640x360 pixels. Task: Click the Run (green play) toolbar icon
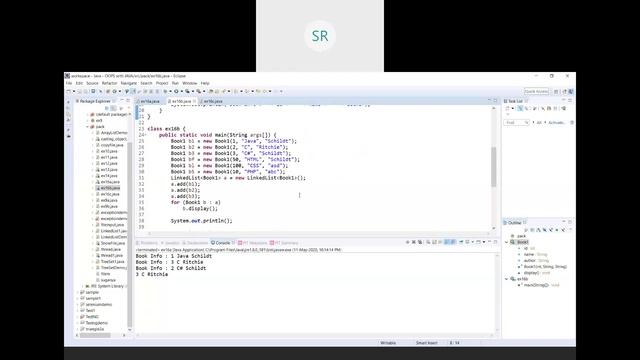176,91
